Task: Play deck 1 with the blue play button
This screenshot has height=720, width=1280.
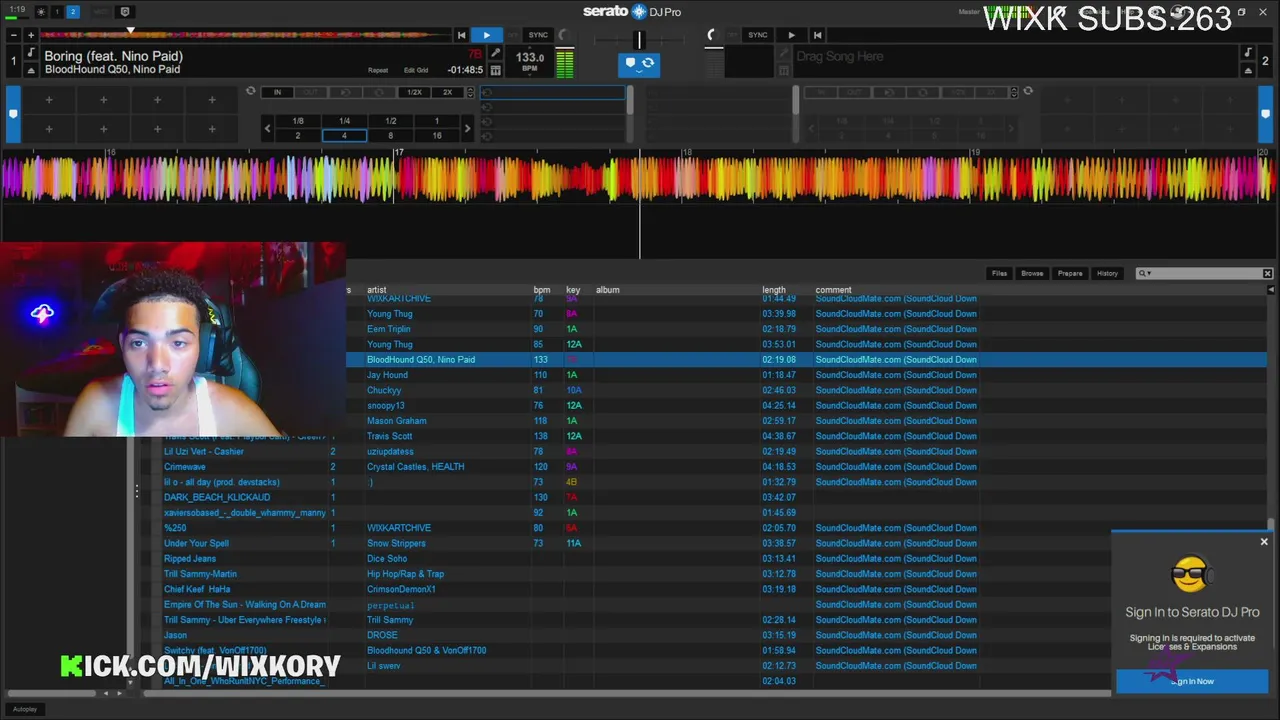Action: click(x=487, y=35)
